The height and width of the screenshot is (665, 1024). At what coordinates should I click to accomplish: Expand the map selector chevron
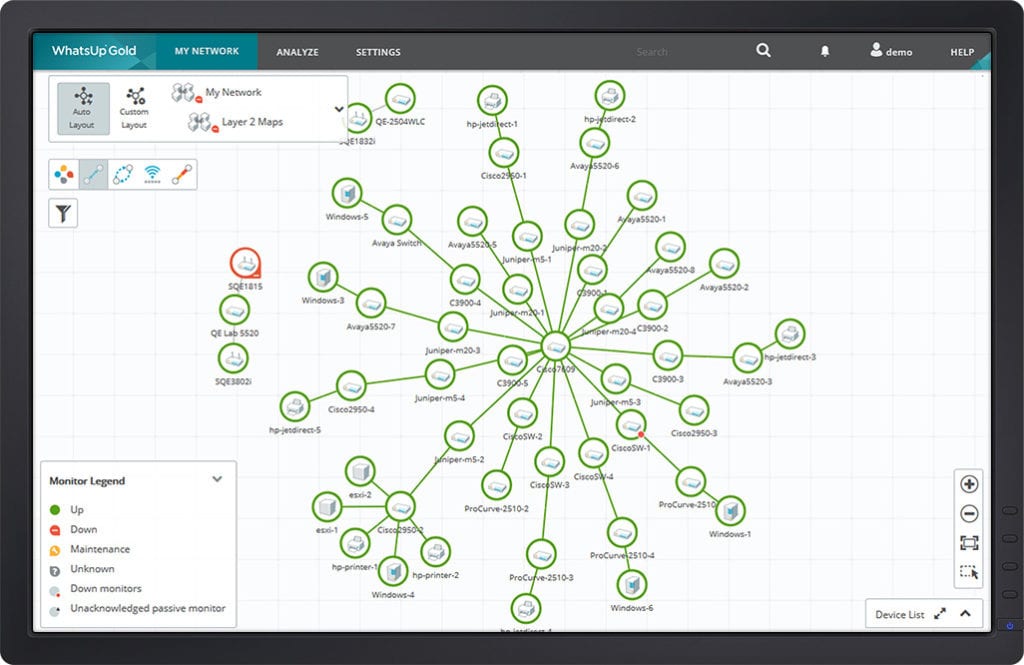(x=339, y=109)
